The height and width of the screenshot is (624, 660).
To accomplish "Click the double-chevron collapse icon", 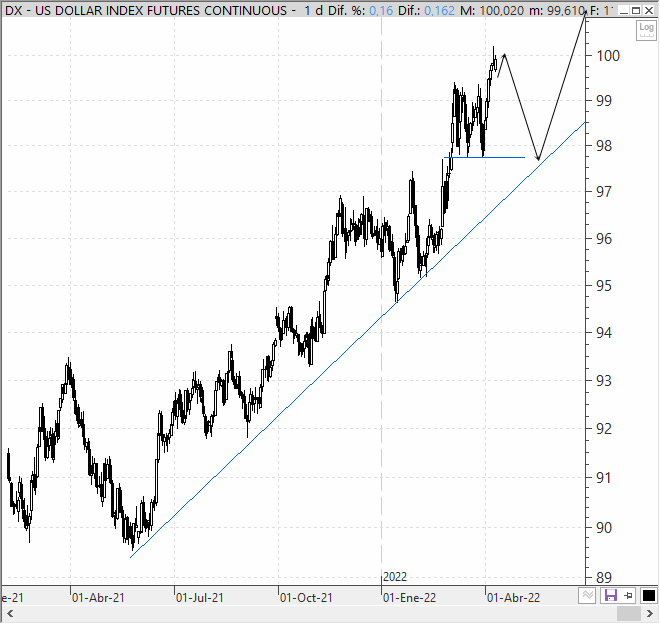I will pos(588,595).
